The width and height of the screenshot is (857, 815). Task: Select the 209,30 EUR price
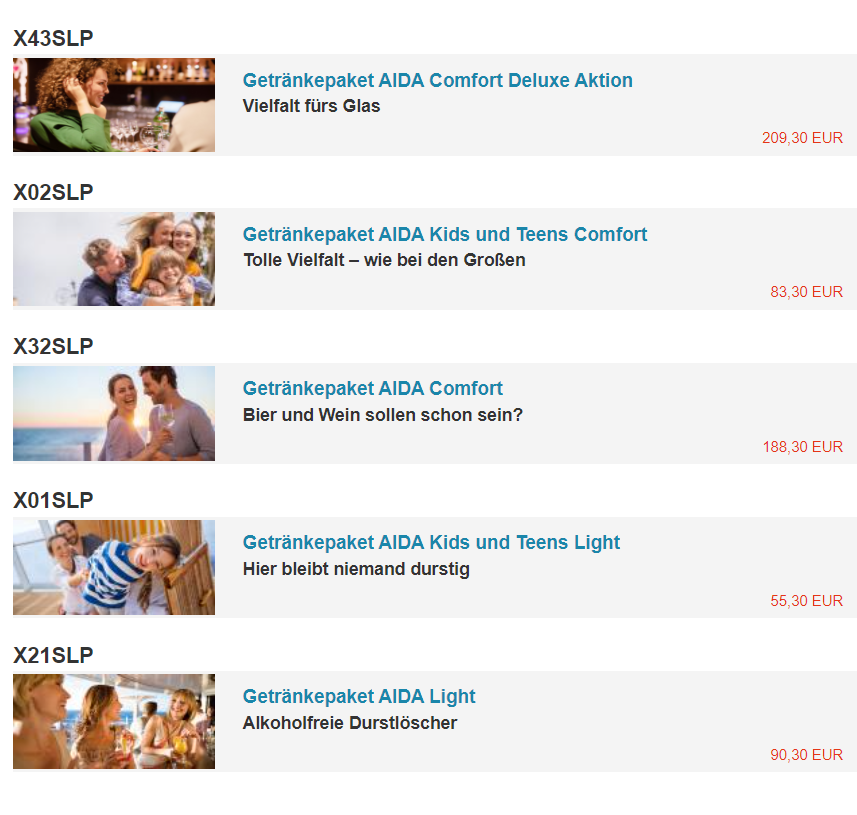(x=802, y=138)
